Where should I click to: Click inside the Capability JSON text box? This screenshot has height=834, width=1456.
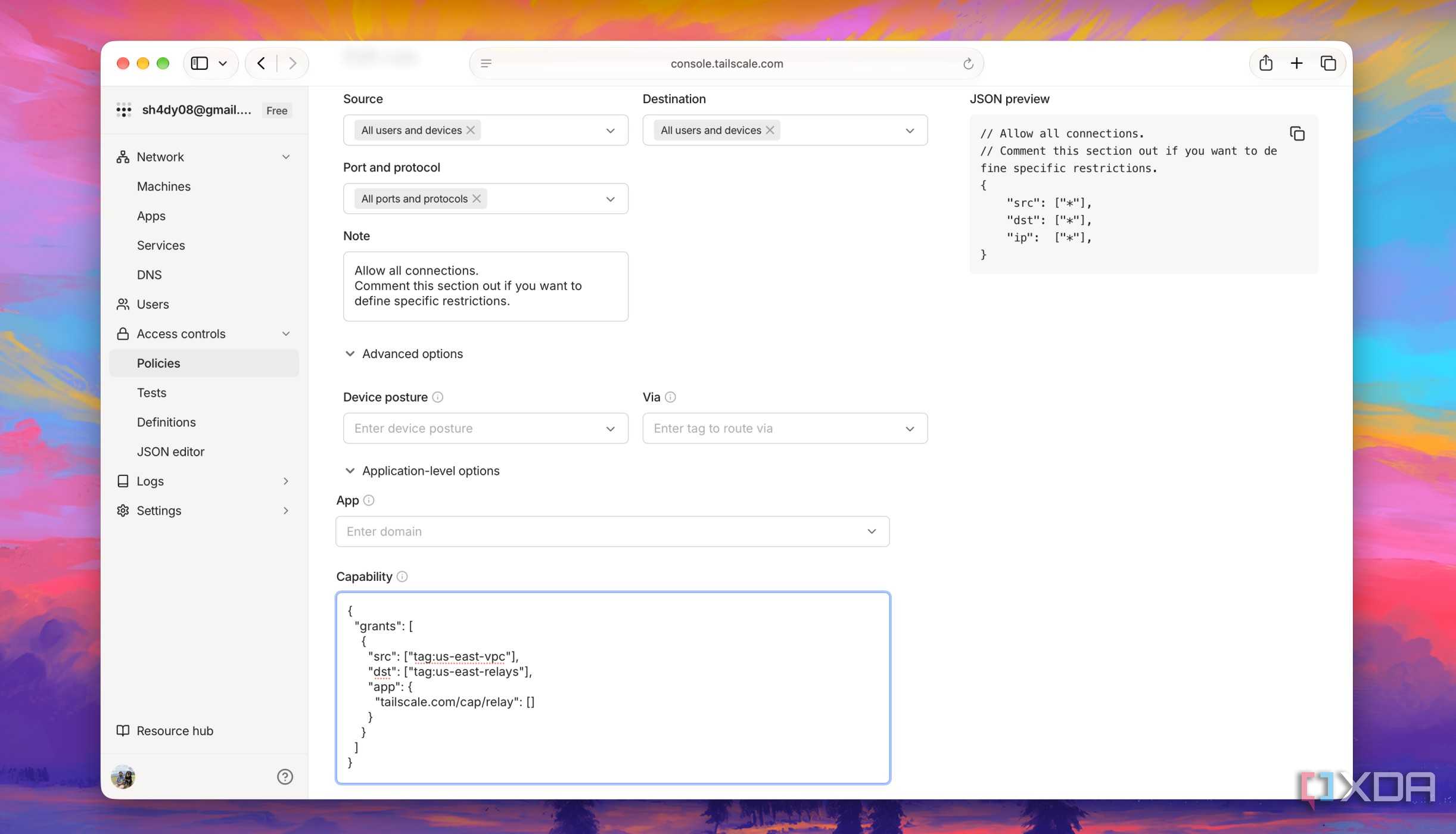tap(612, 687)
